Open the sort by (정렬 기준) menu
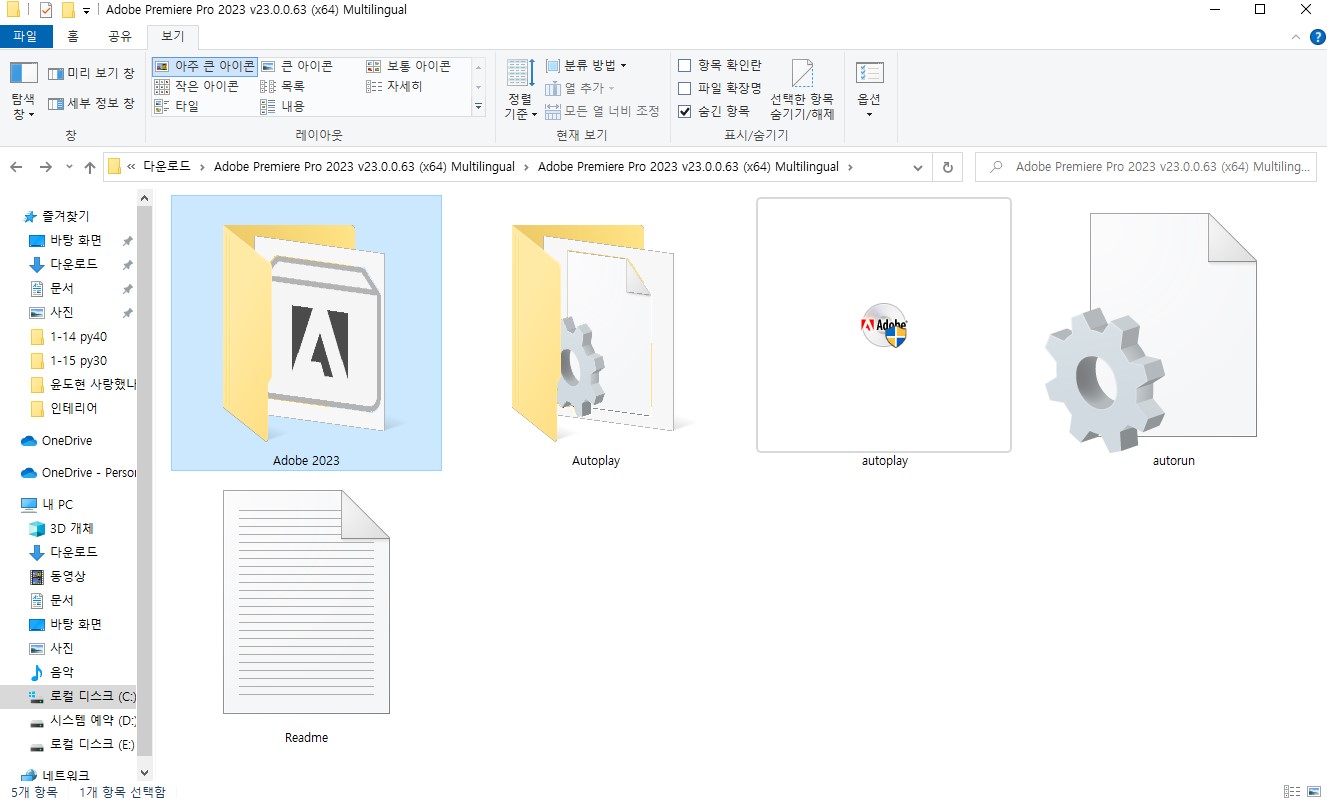 click(519, 90)
